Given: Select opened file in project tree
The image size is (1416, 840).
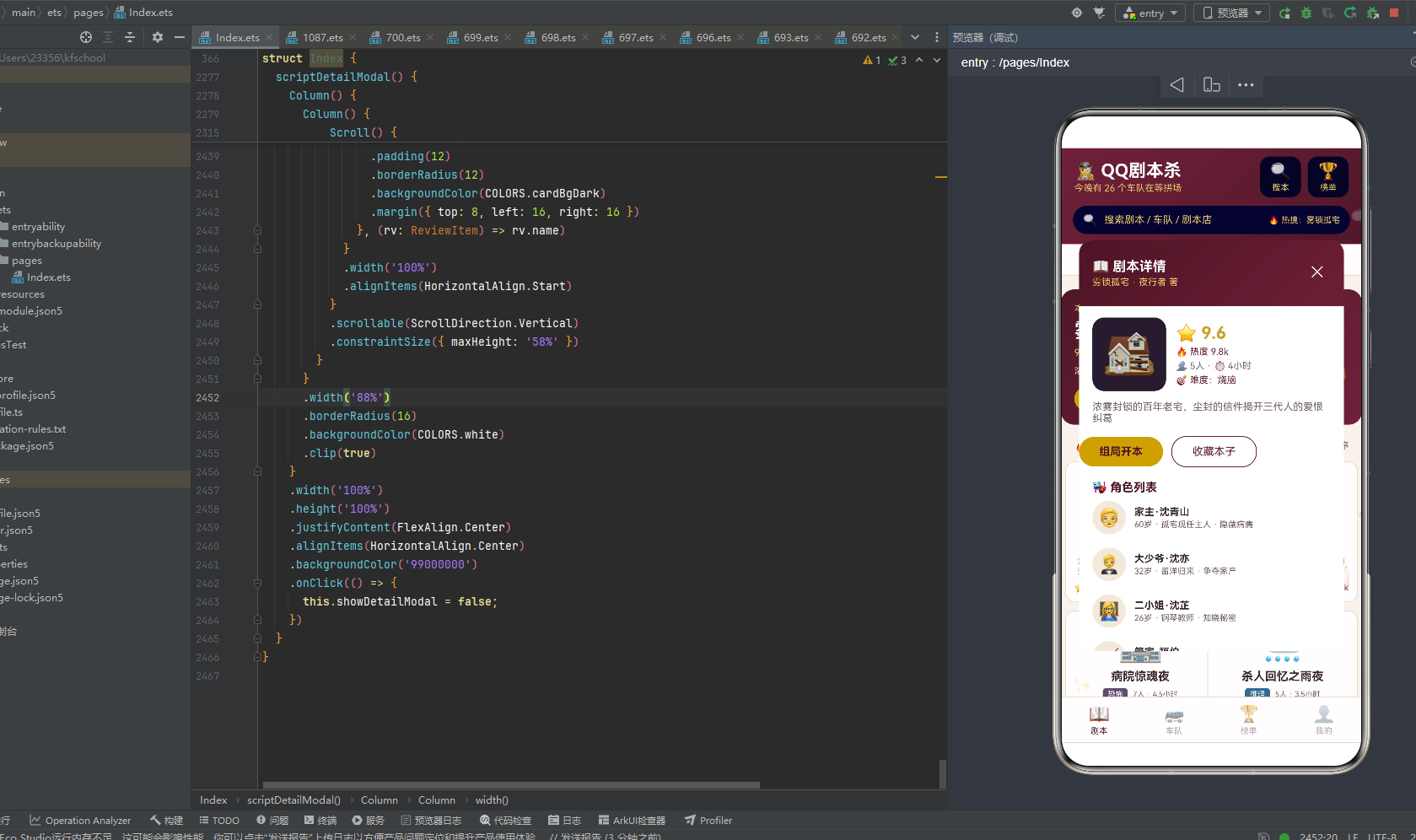Looking at the screenshot, I should [x=86, y=37].
